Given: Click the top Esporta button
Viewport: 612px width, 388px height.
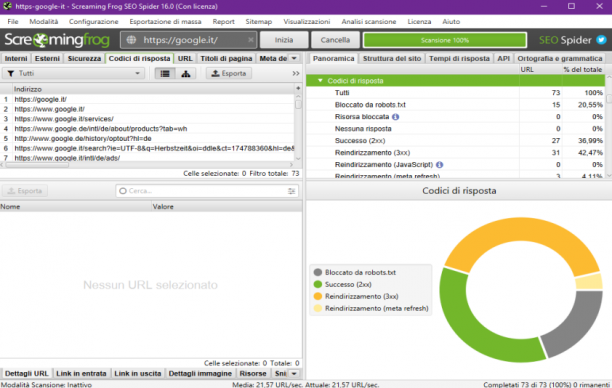Looking at the screenshot, I should click(229, 73).
